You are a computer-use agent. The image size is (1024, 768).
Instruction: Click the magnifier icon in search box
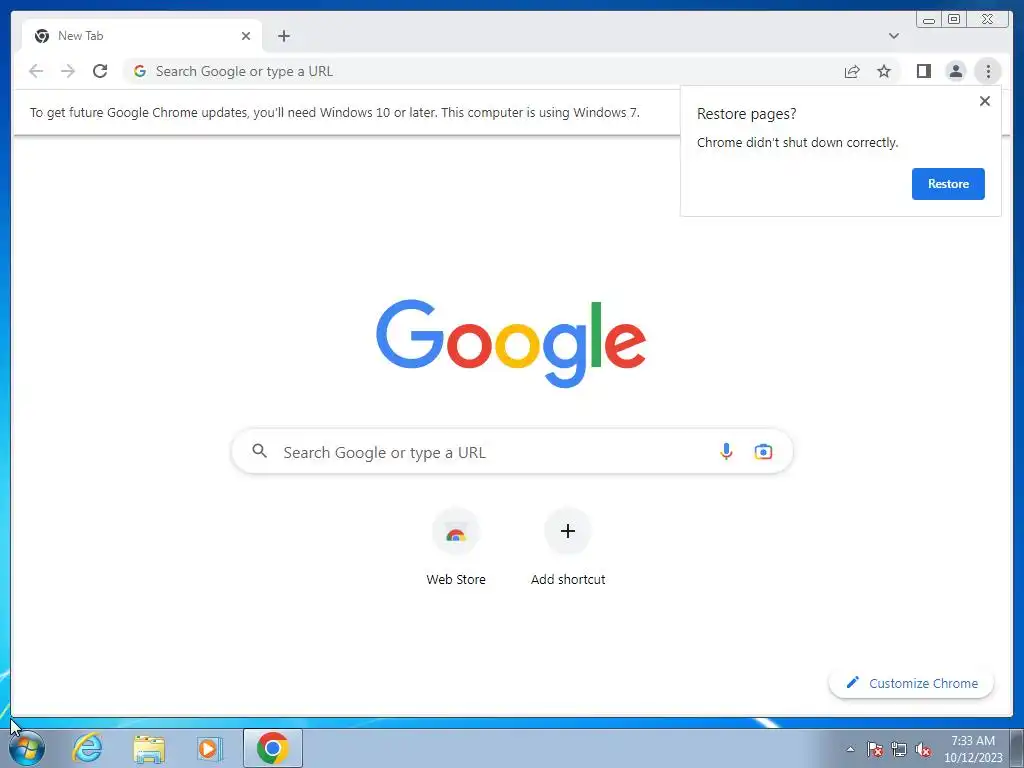point(259,451)
